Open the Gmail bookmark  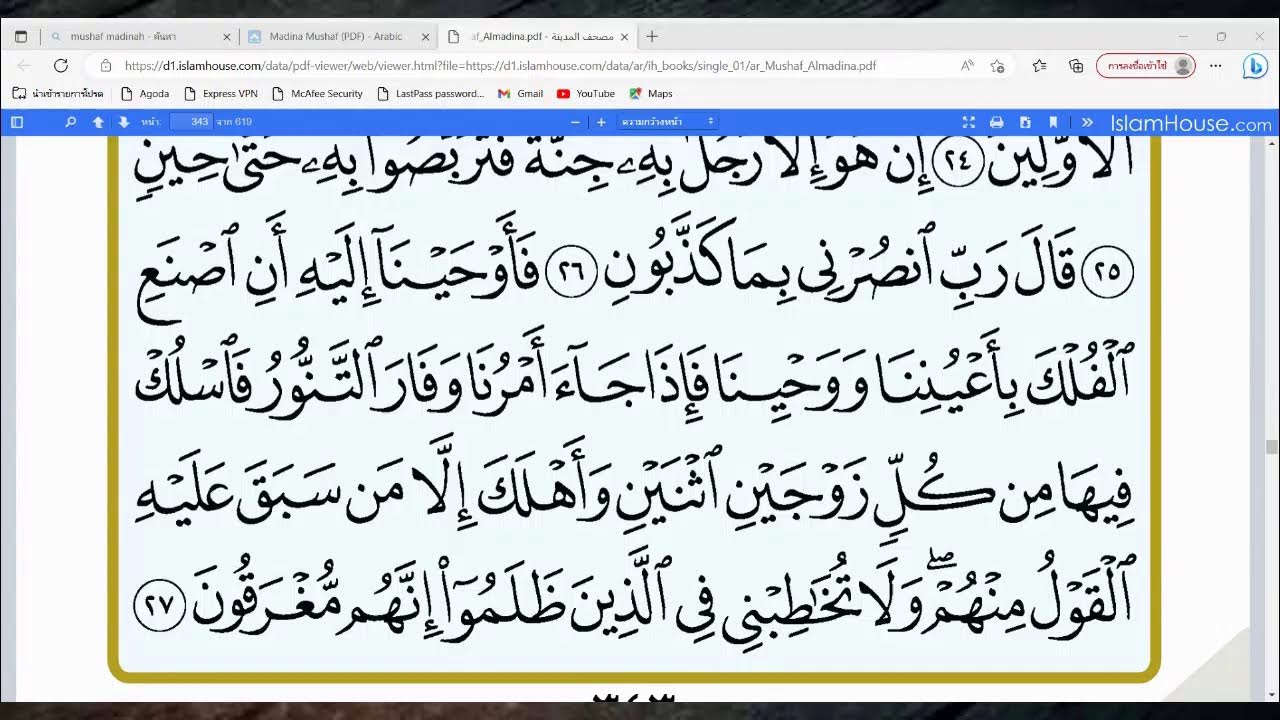(520, 94)
